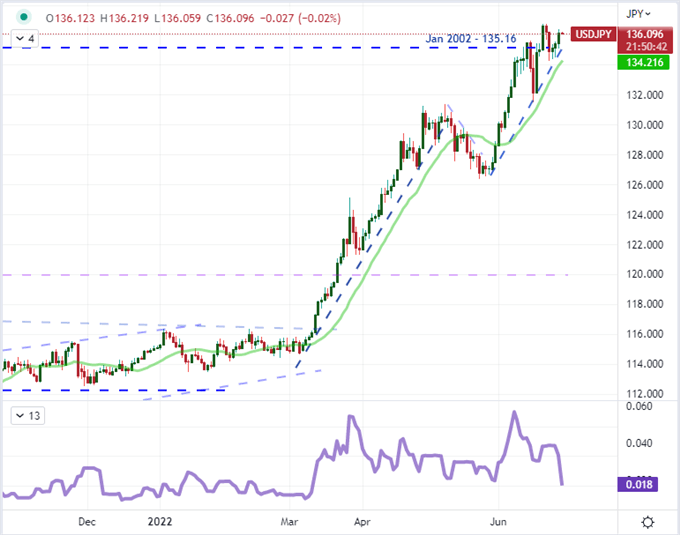Click the Dec label on time axis

[x=87, y=522]
